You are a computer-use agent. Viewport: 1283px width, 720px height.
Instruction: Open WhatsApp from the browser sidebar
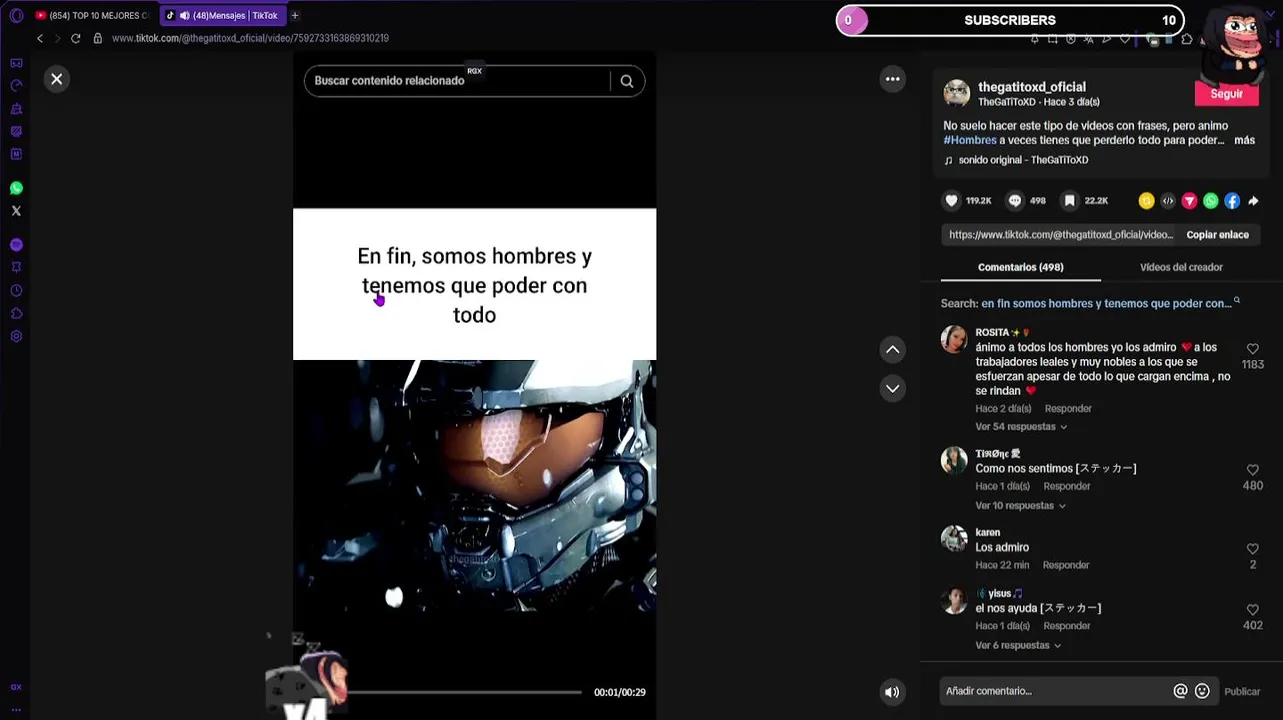tap(16, 188)
